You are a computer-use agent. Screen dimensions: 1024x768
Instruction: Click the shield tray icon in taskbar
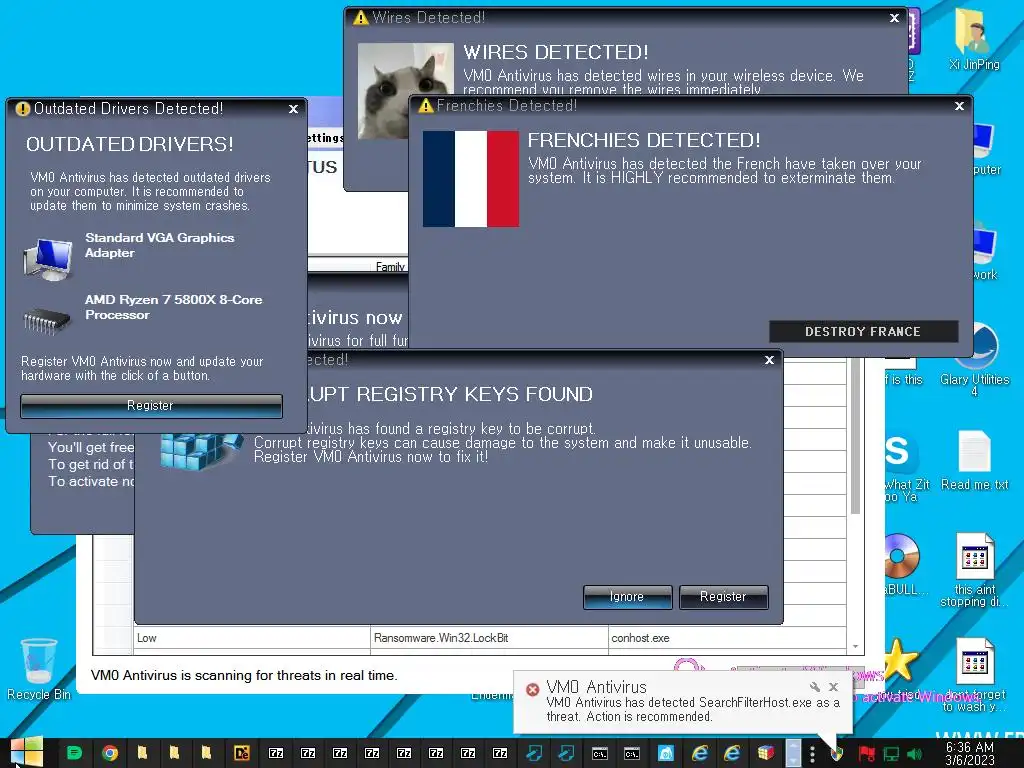[x=837, y=754]
